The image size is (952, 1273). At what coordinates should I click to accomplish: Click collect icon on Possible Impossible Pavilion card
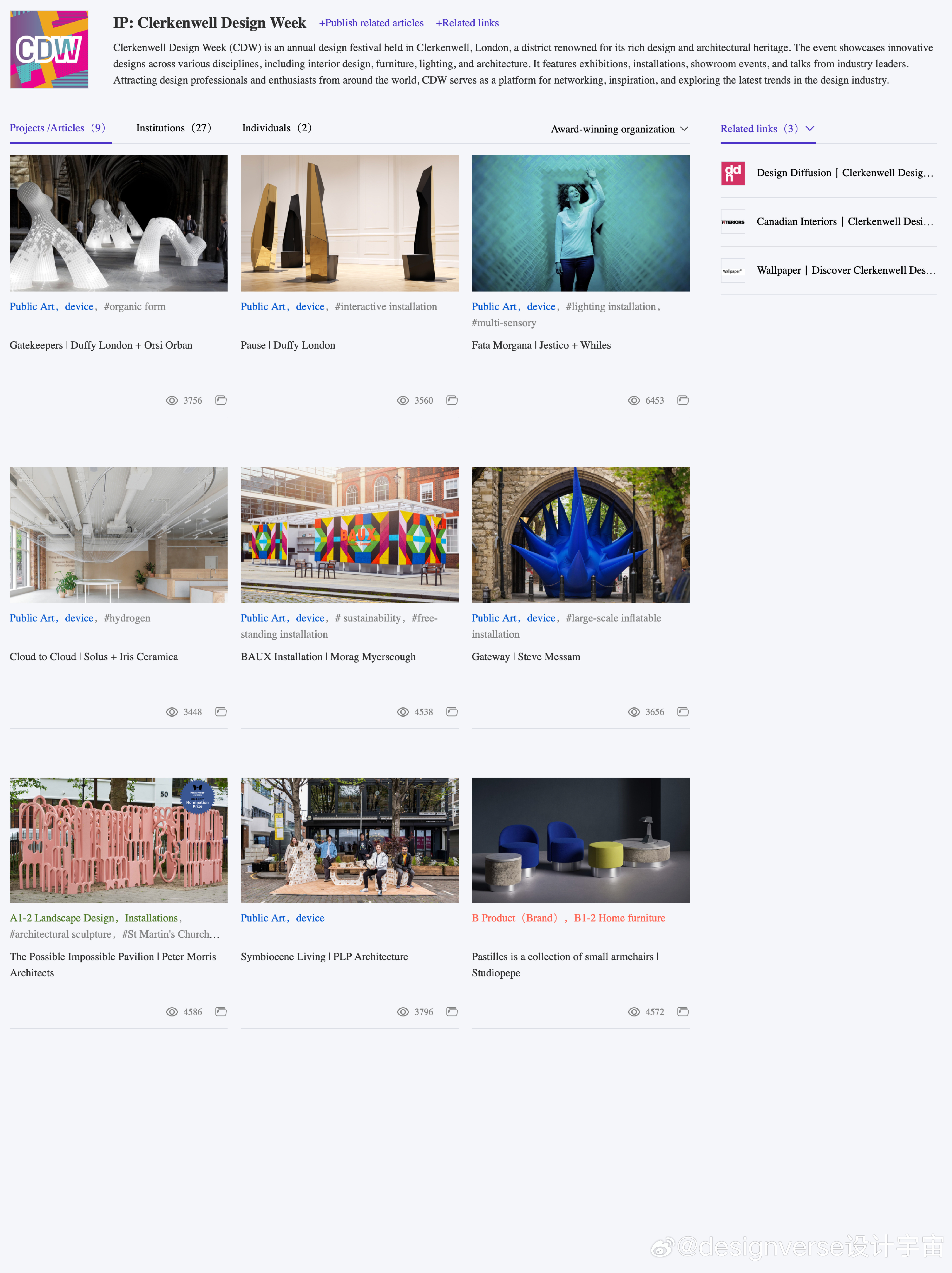pyautogui.click(x=221, y=1012)
